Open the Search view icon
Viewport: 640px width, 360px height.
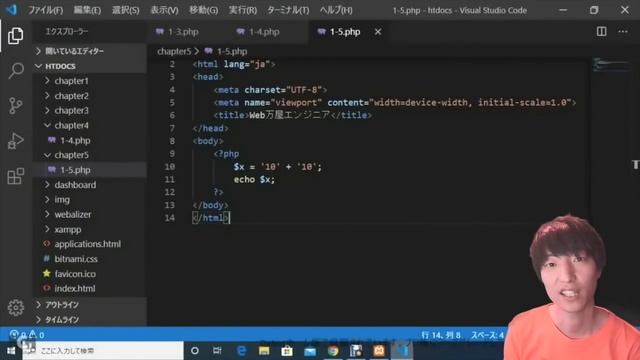point(16,71)
